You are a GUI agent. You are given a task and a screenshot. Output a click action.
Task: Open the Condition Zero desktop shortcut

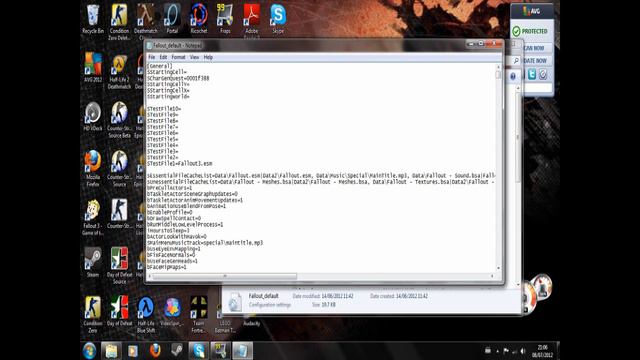tap(93, 314)
